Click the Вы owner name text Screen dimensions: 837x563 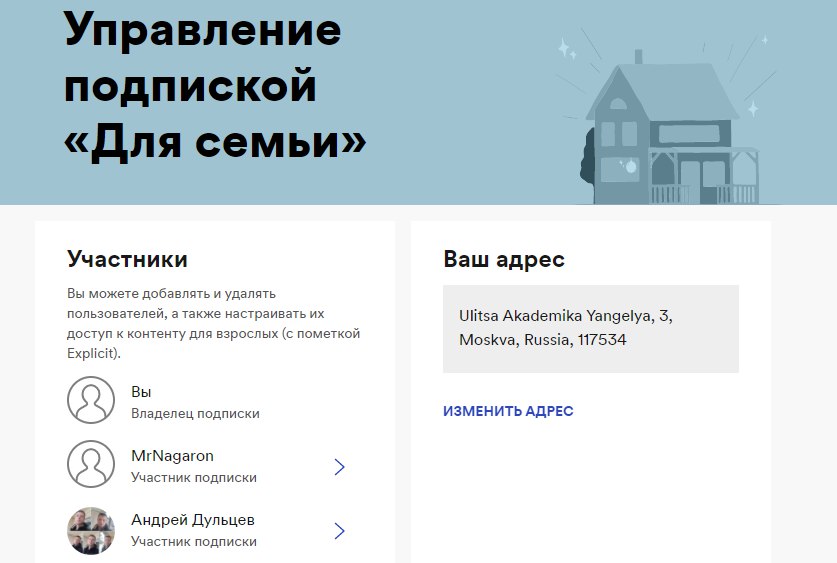coord(141,392)
